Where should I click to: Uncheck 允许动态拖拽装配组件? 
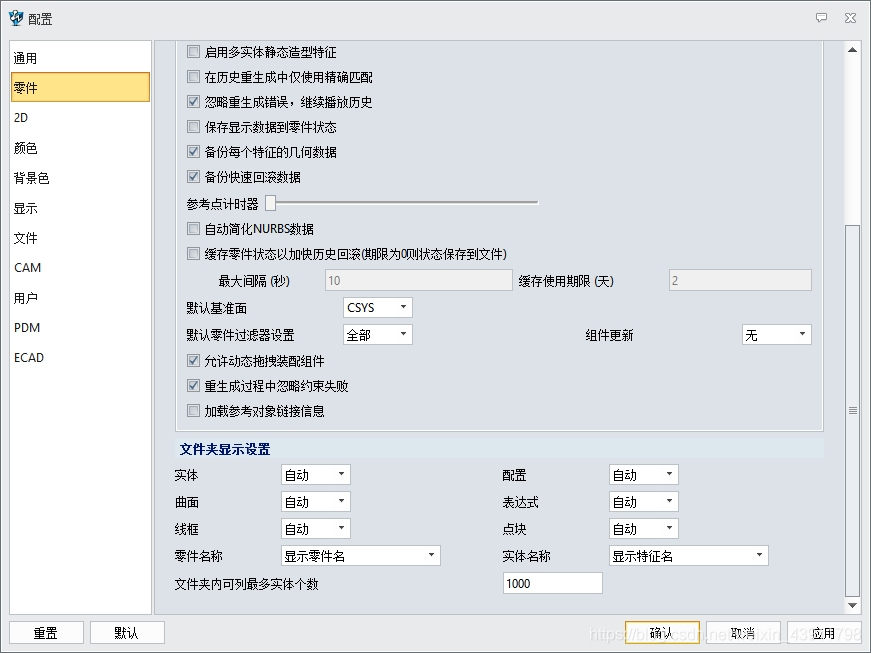click(193, 361)
